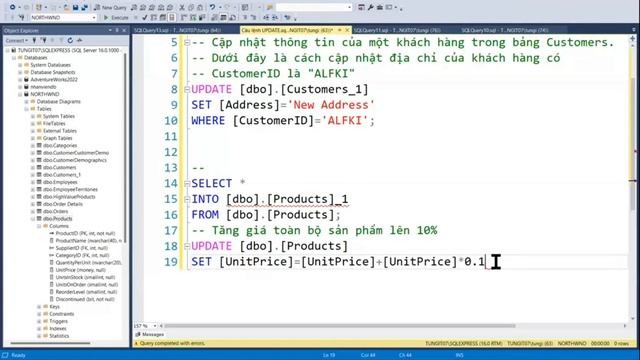The width and height of the screenshot is (640, 360).
Task: Select the UnitPrice (money, null) column
Action: [x=80, y=270]
